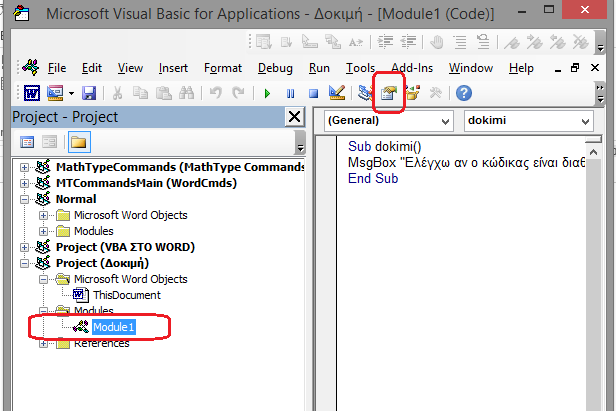Viewport: 616px width, 411px height.
Task: Open the Tools menu
Action: (x=360, y=68)
